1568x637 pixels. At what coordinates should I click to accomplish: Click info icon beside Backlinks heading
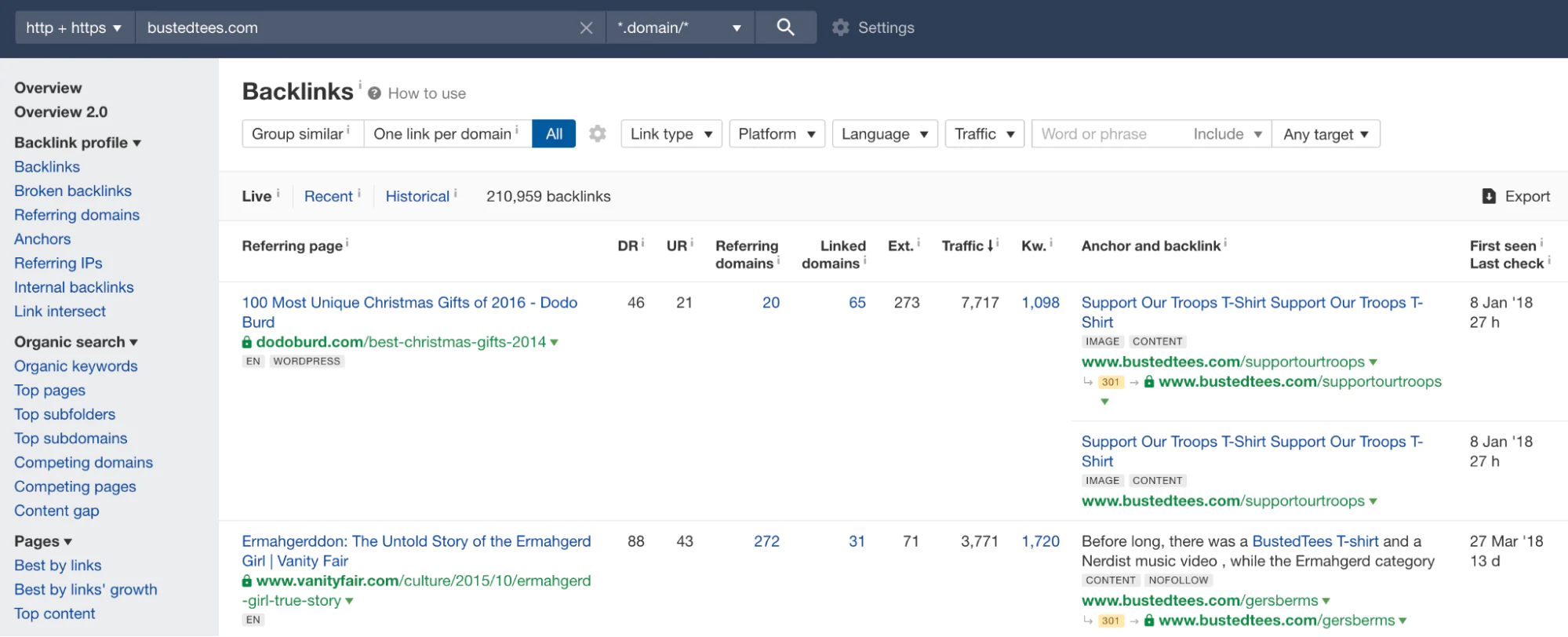(360, 84)
